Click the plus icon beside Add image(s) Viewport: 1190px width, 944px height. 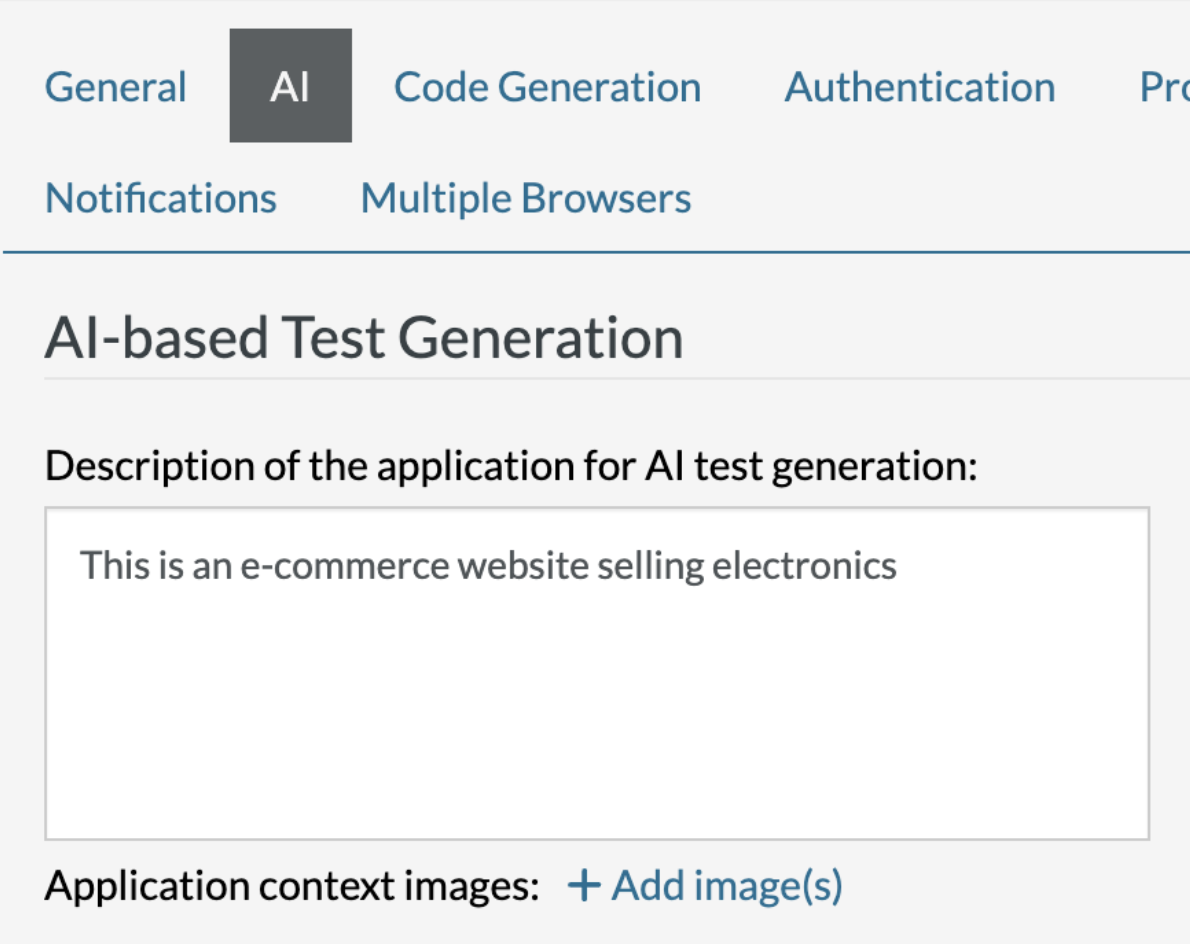[583, 886]
